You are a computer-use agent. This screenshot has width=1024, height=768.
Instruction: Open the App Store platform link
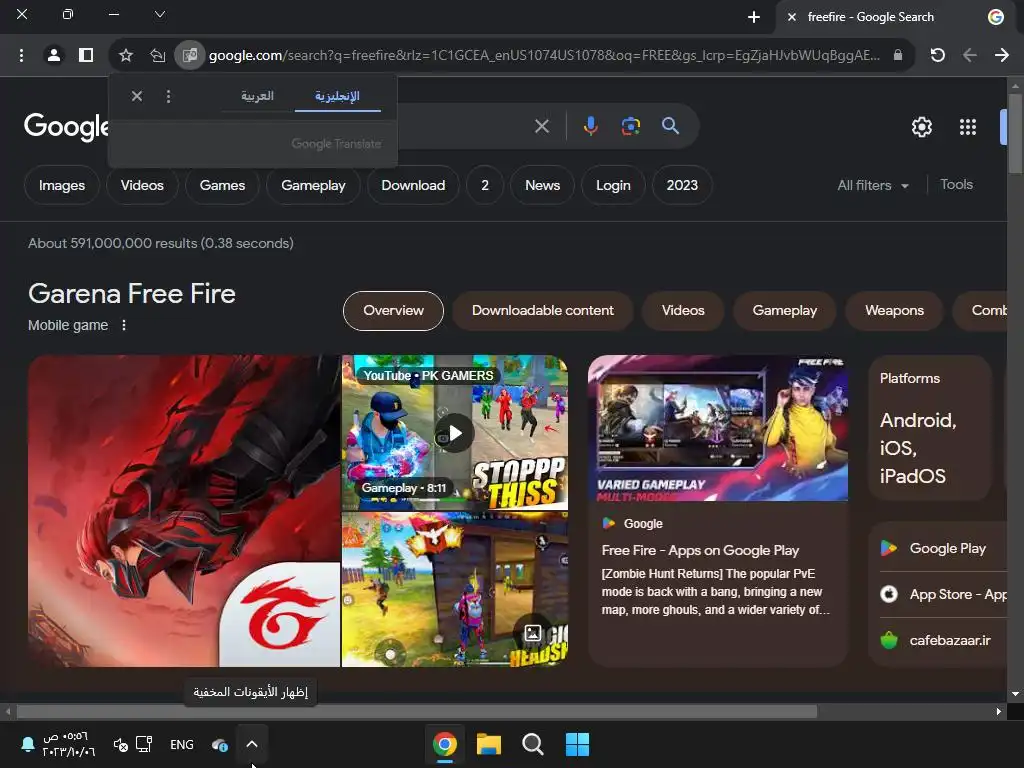coord(944,594)
